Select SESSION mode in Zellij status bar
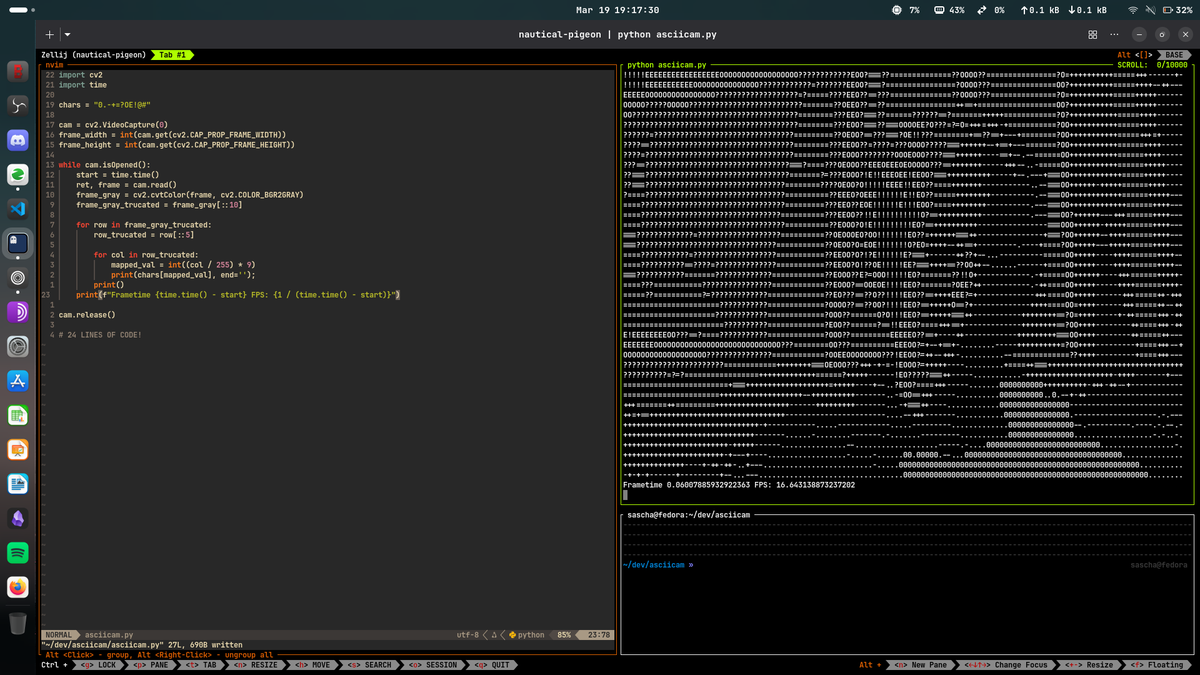Screen dimensions: 1200x675 click(x=431, y=665)
